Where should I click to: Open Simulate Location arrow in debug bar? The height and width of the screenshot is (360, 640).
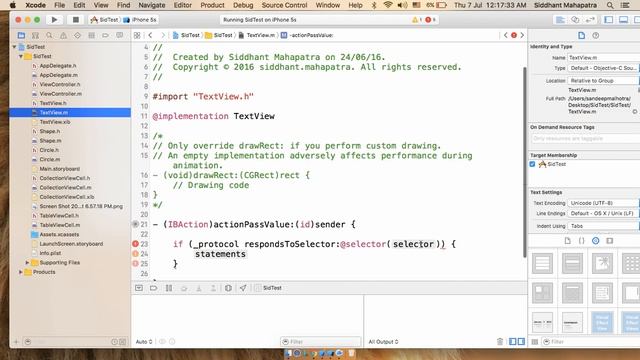click(x=243, y=288)
